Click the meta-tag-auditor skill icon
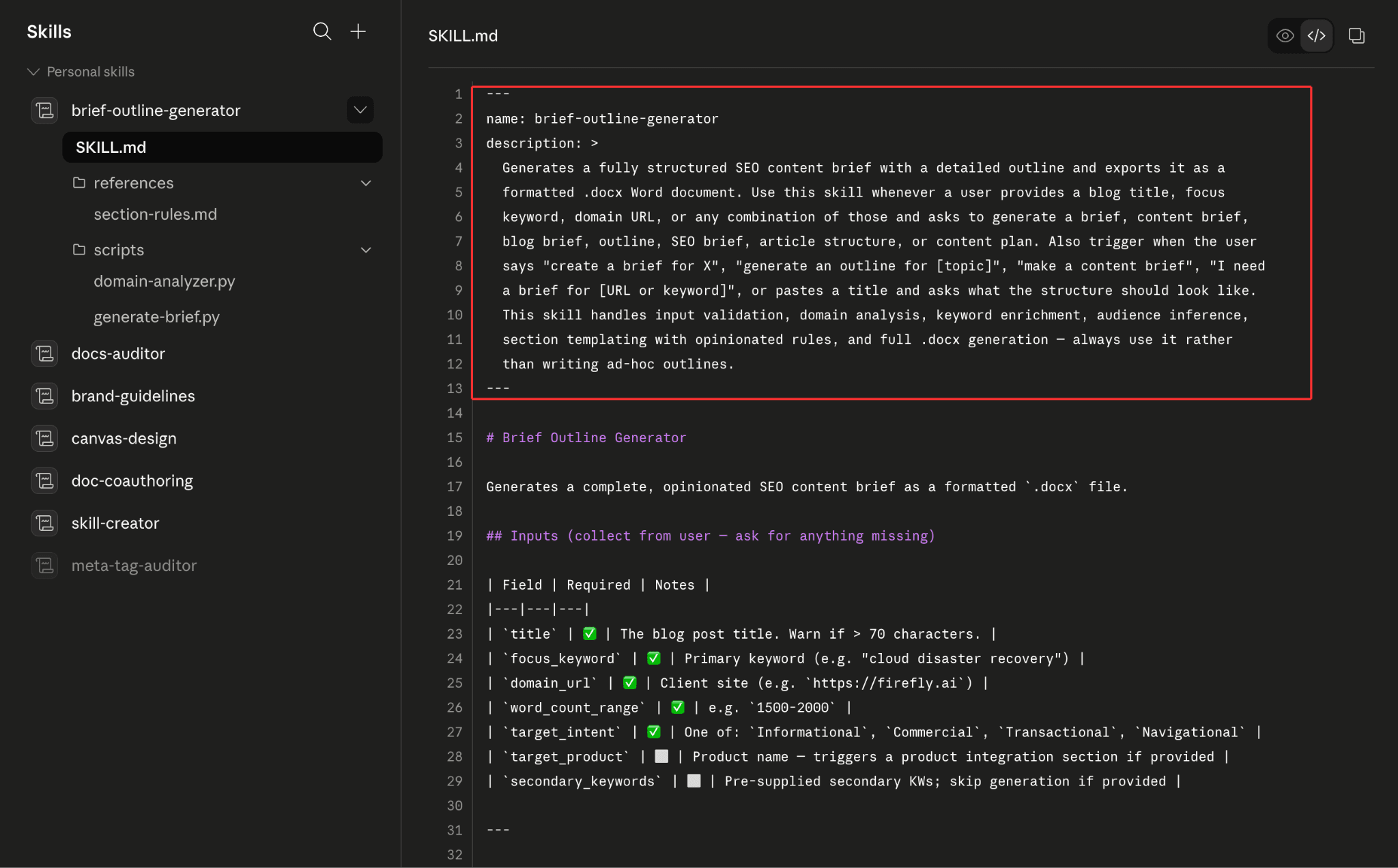This screenshot has height=868, width=1398. tap(45, 565)
